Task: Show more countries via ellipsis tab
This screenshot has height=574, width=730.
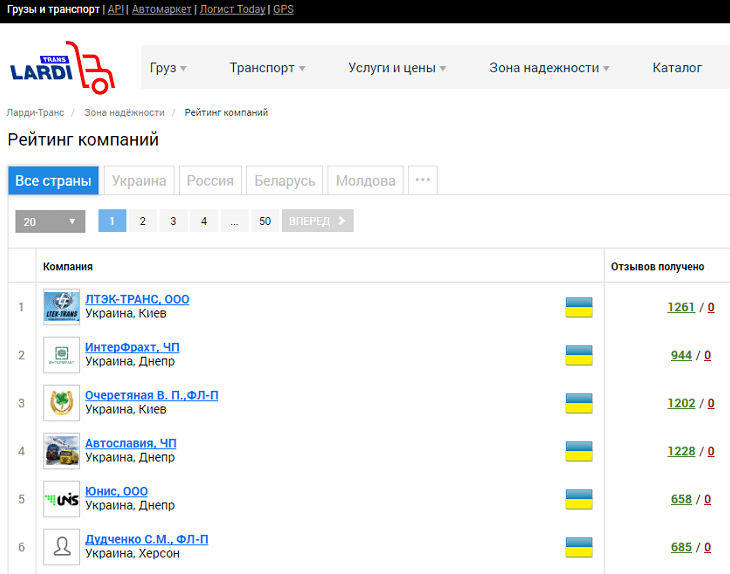Action: (423, 180)
